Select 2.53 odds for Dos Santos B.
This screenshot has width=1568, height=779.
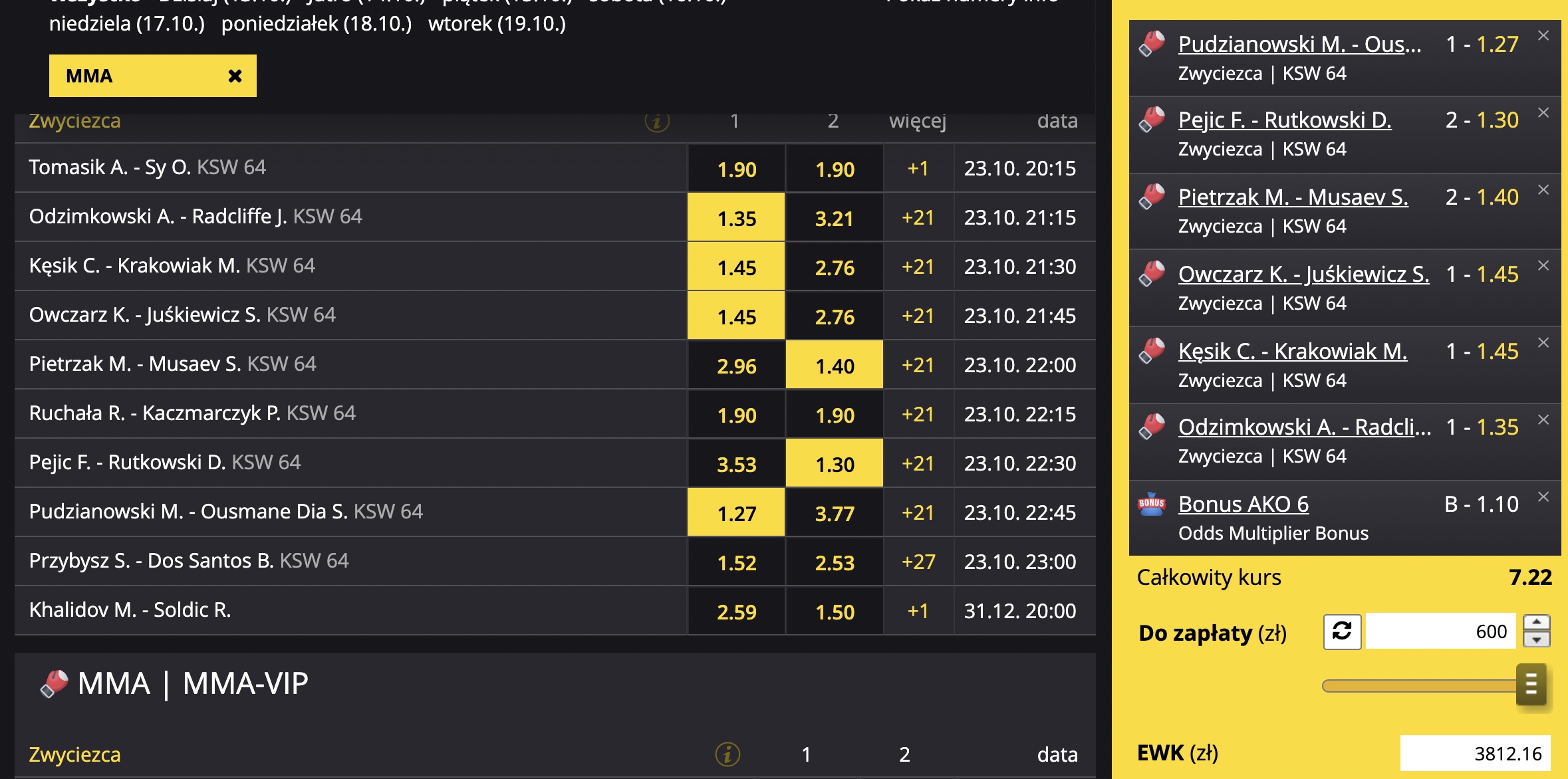click(x=835, y=562)
